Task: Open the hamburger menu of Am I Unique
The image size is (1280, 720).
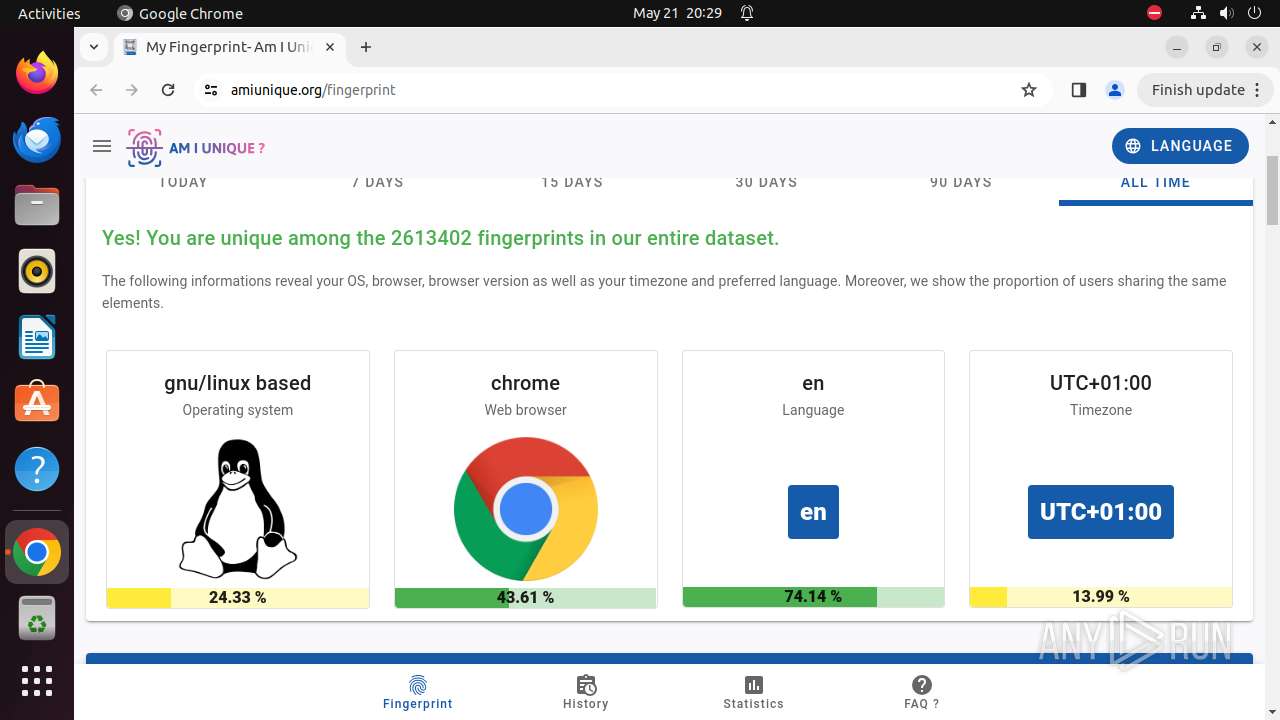Action: 101,146
